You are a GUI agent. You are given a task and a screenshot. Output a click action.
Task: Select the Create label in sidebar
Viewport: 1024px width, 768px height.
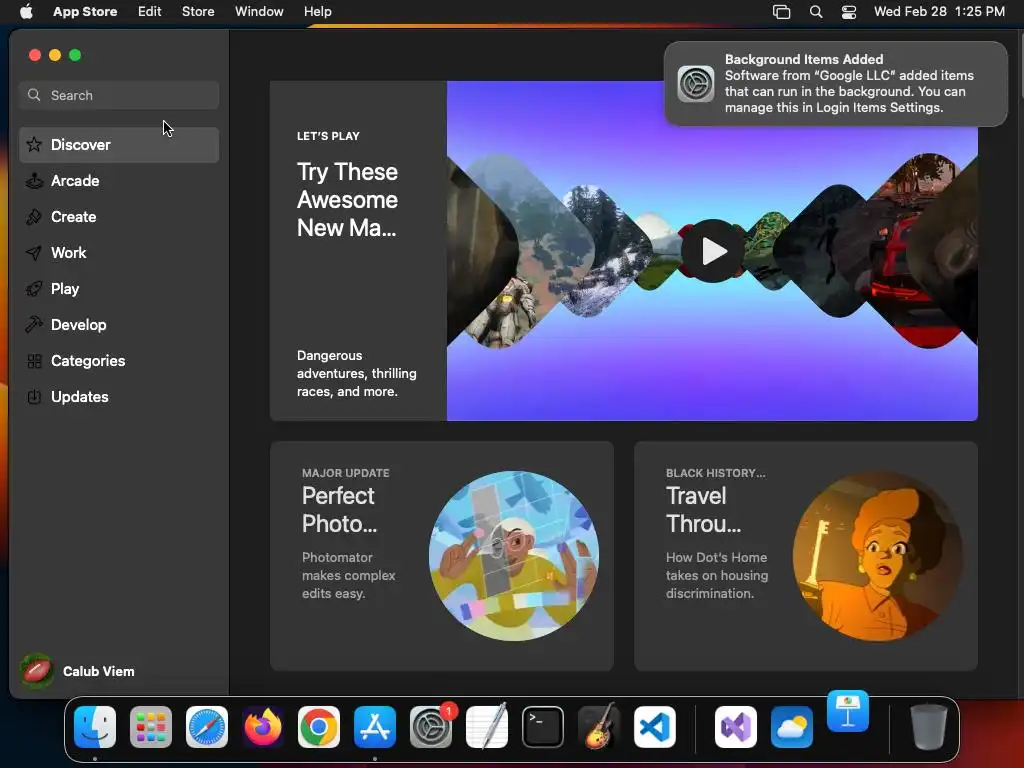(x=74, y=217)
